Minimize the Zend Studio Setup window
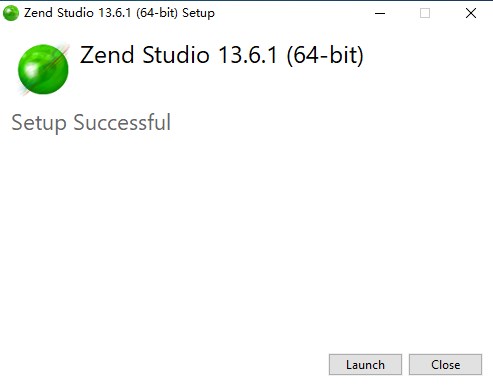 click(380, 13)
